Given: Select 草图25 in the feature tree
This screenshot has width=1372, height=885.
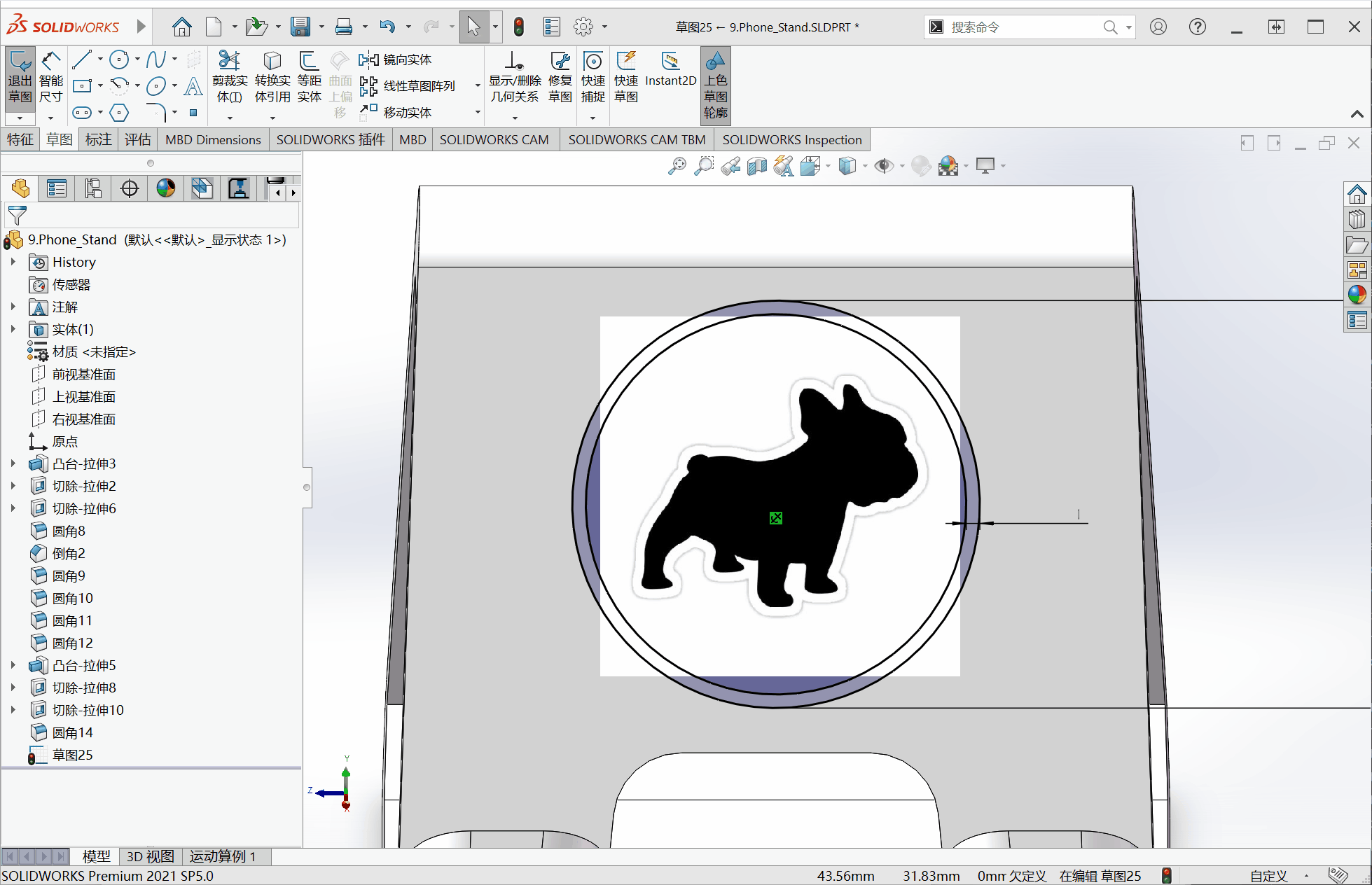Looking at the screenshot, I should coord(72,755).
